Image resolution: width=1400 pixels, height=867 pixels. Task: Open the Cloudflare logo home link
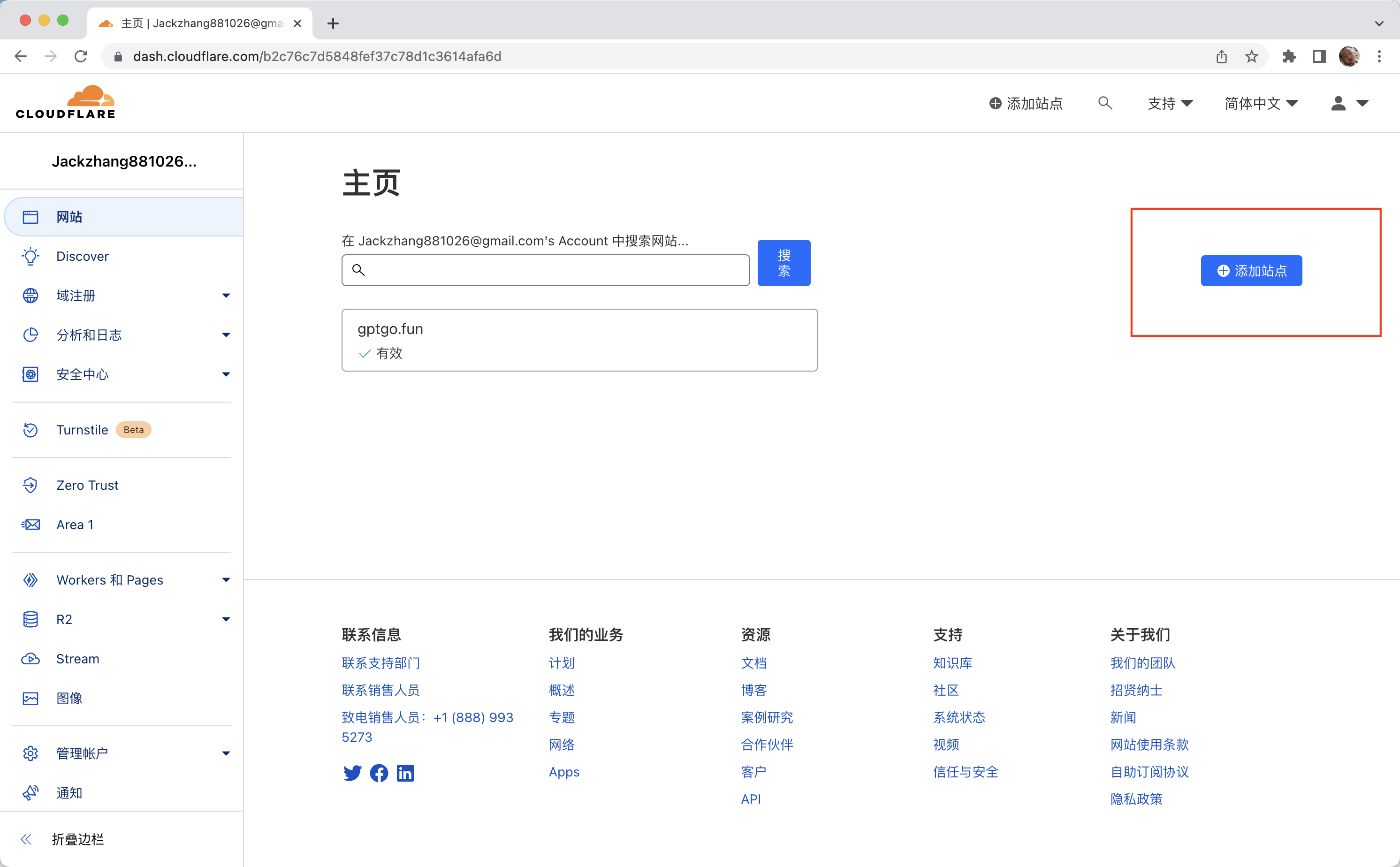(65, 103)
